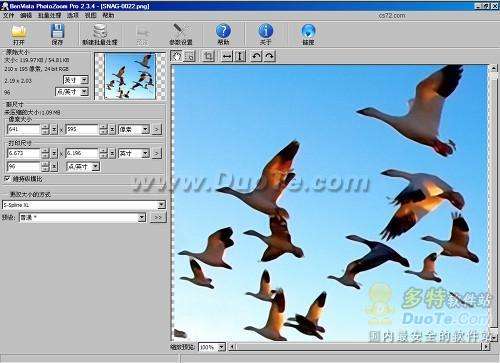Open an image with the 打开 folder icon
Viewport: 500px width, 363px height.
click(x=19, y=32)
